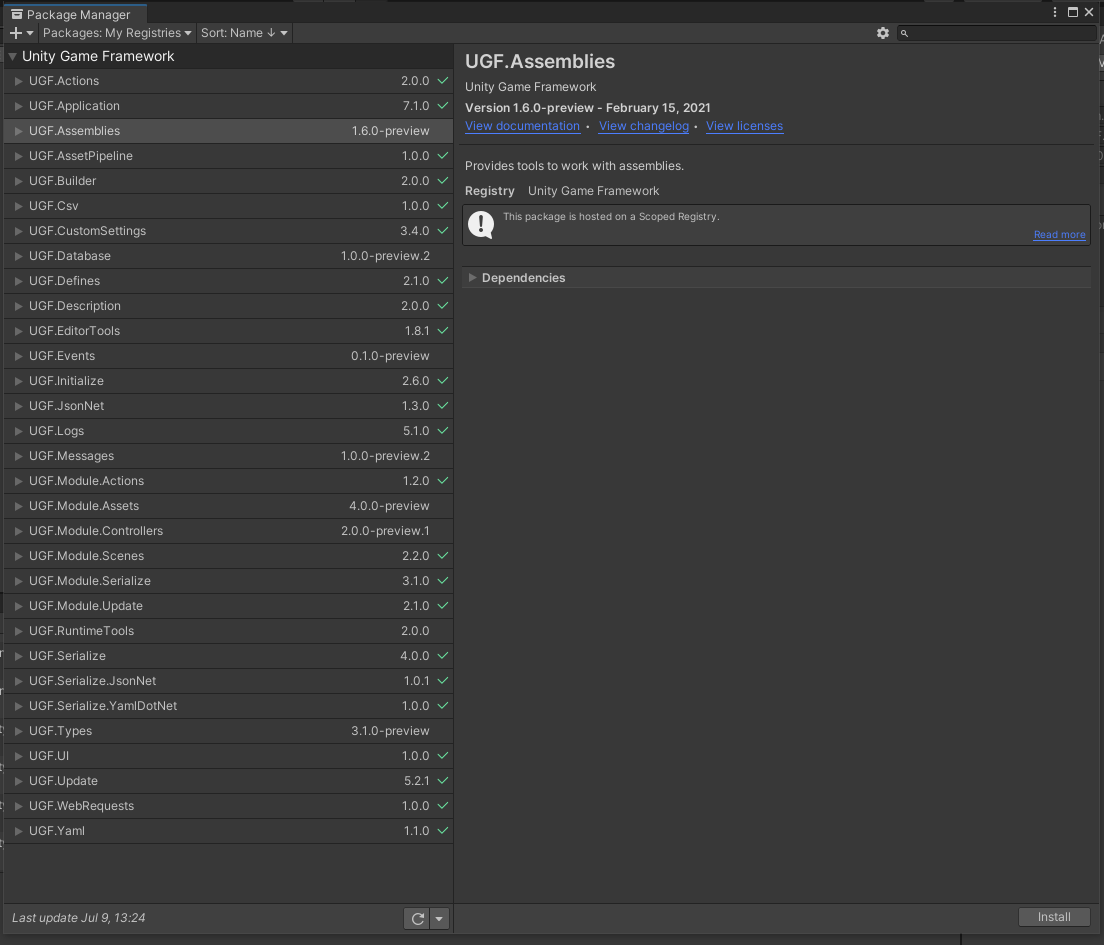Click the View documentation link

pos(522,126)
